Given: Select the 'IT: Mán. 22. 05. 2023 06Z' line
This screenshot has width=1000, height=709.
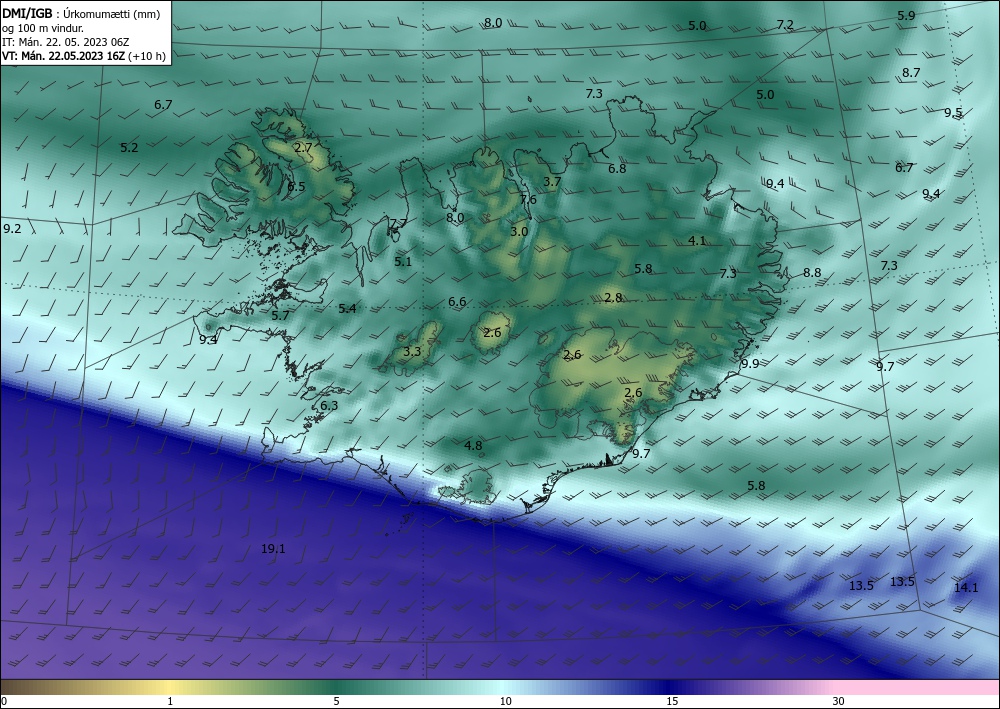Looking at the screenshot, I should click(66, 42).
